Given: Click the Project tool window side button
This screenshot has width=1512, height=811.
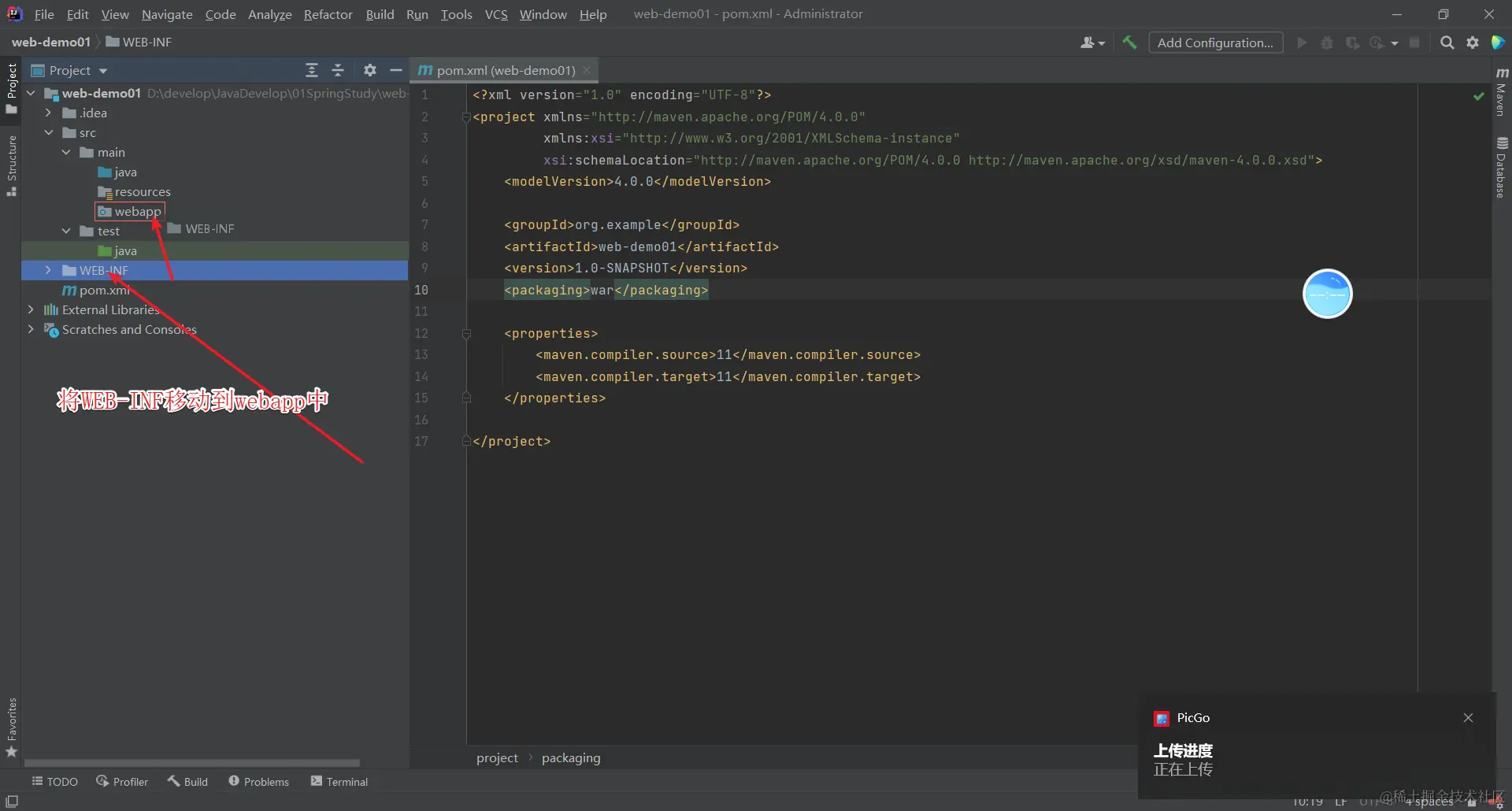Looking at the screenshot, I should coord(11,88).
